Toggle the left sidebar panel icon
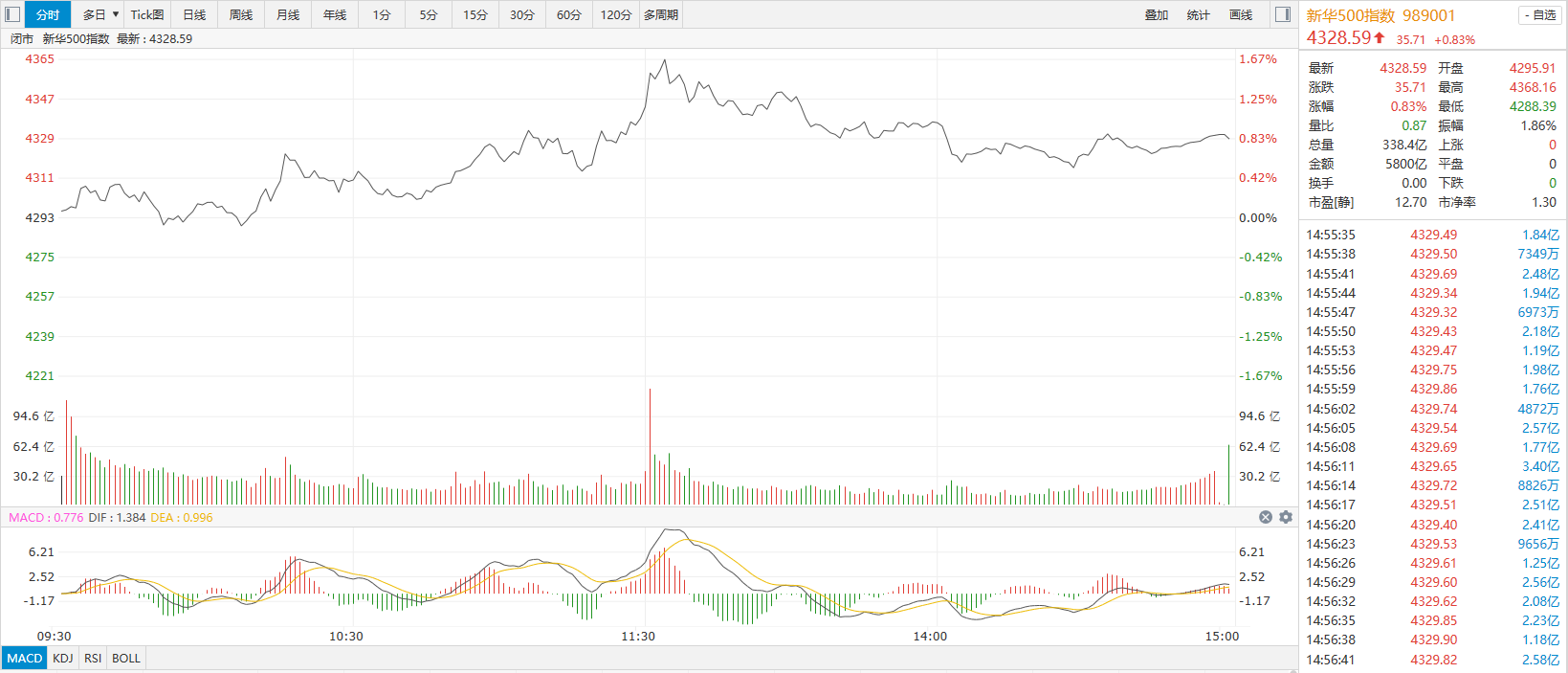Viewport: 1568px width, 673px height. pyautogui.click(x=12, y=14)
